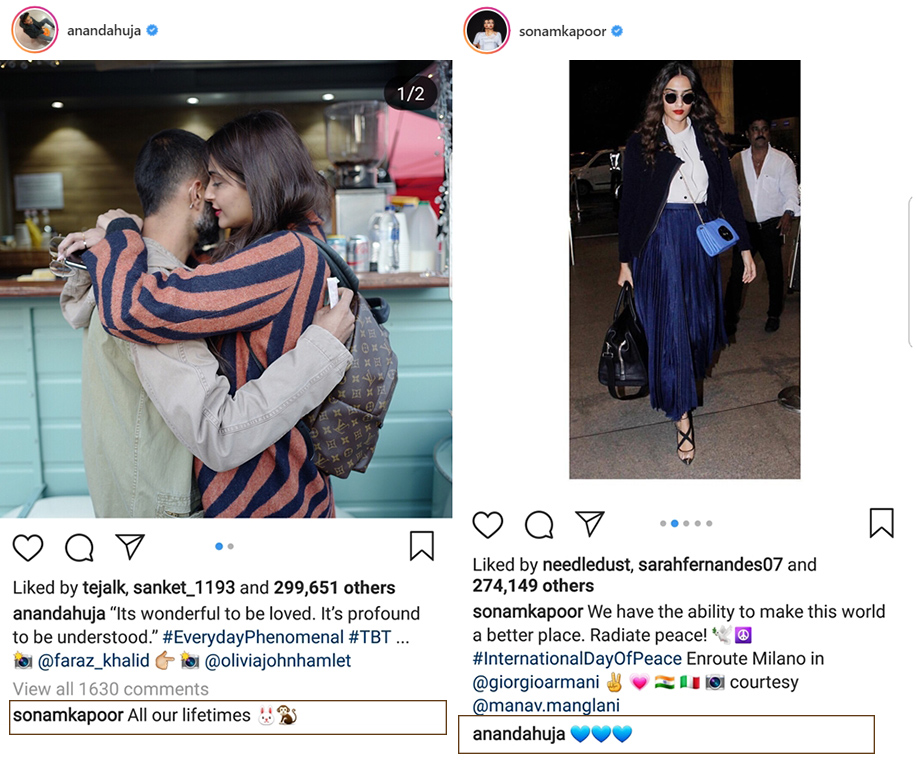Share sonamkapoor's post via paper plane icon
916x760 pixels.
589,523
